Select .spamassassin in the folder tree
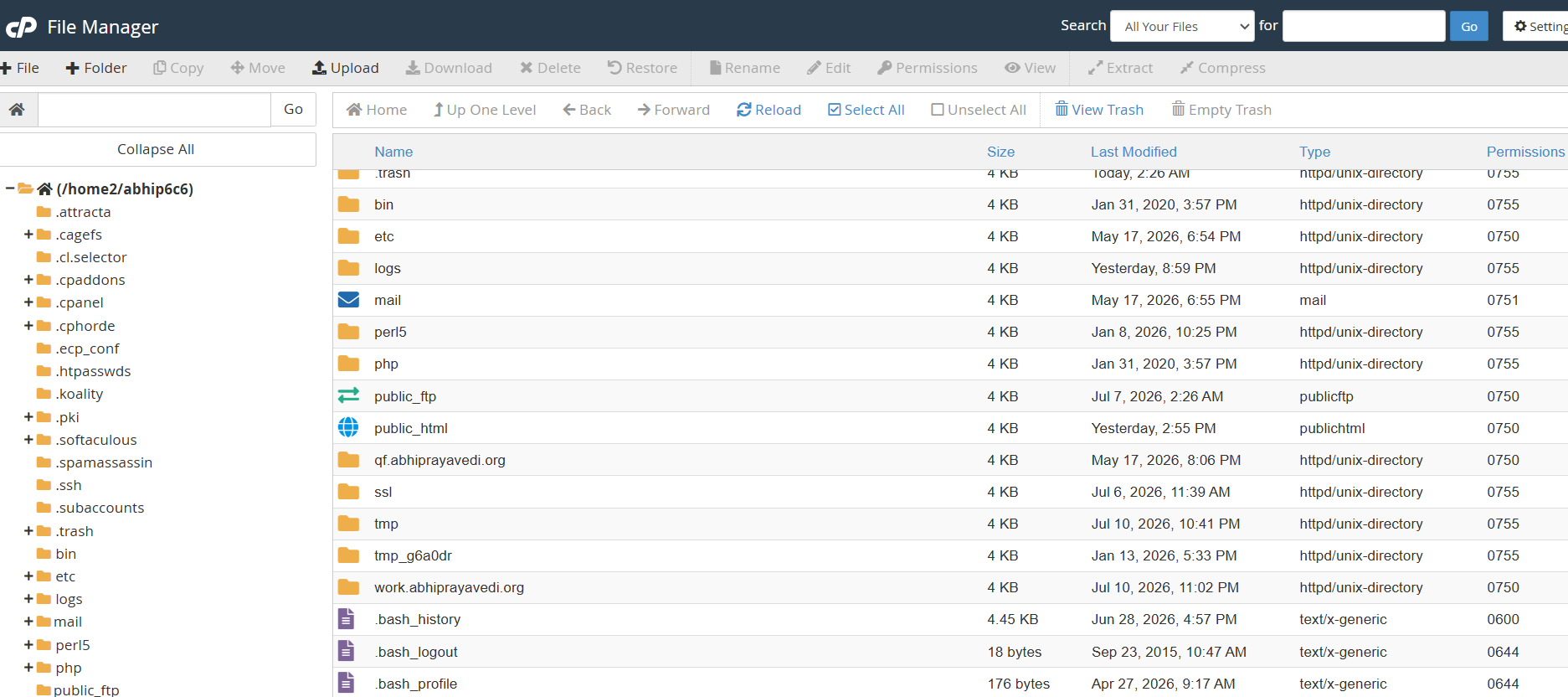This screenshot has width=1568, height=697. [104, 462]
